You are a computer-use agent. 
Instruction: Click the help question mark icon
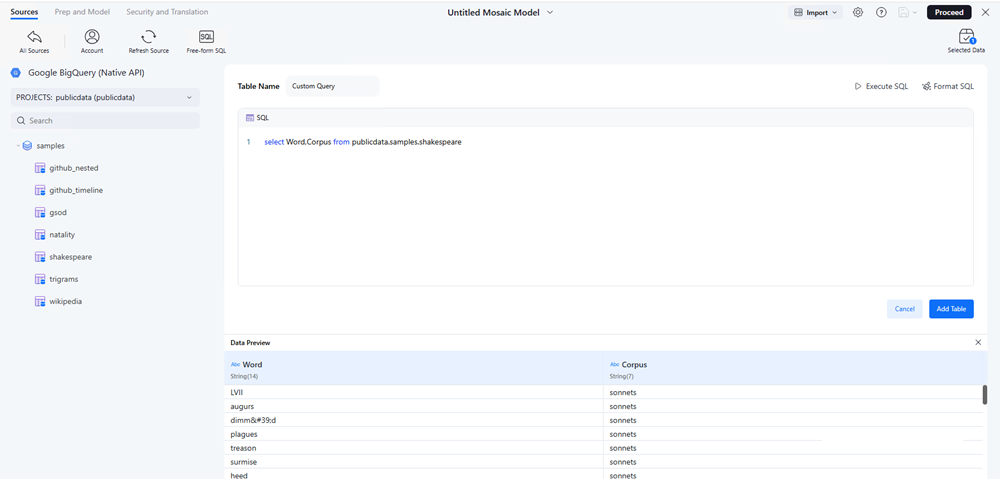click(x=881, y=12)
